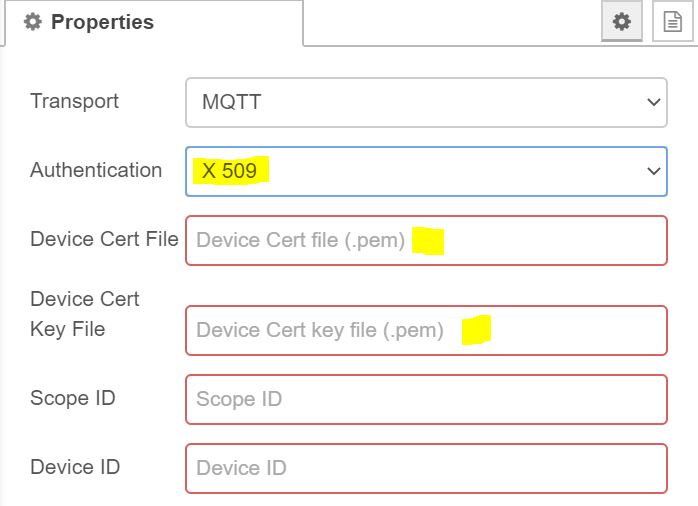Viewport: 698px width, 506px height.
Task: Click the Device ID label text
Action: (75, 467)
